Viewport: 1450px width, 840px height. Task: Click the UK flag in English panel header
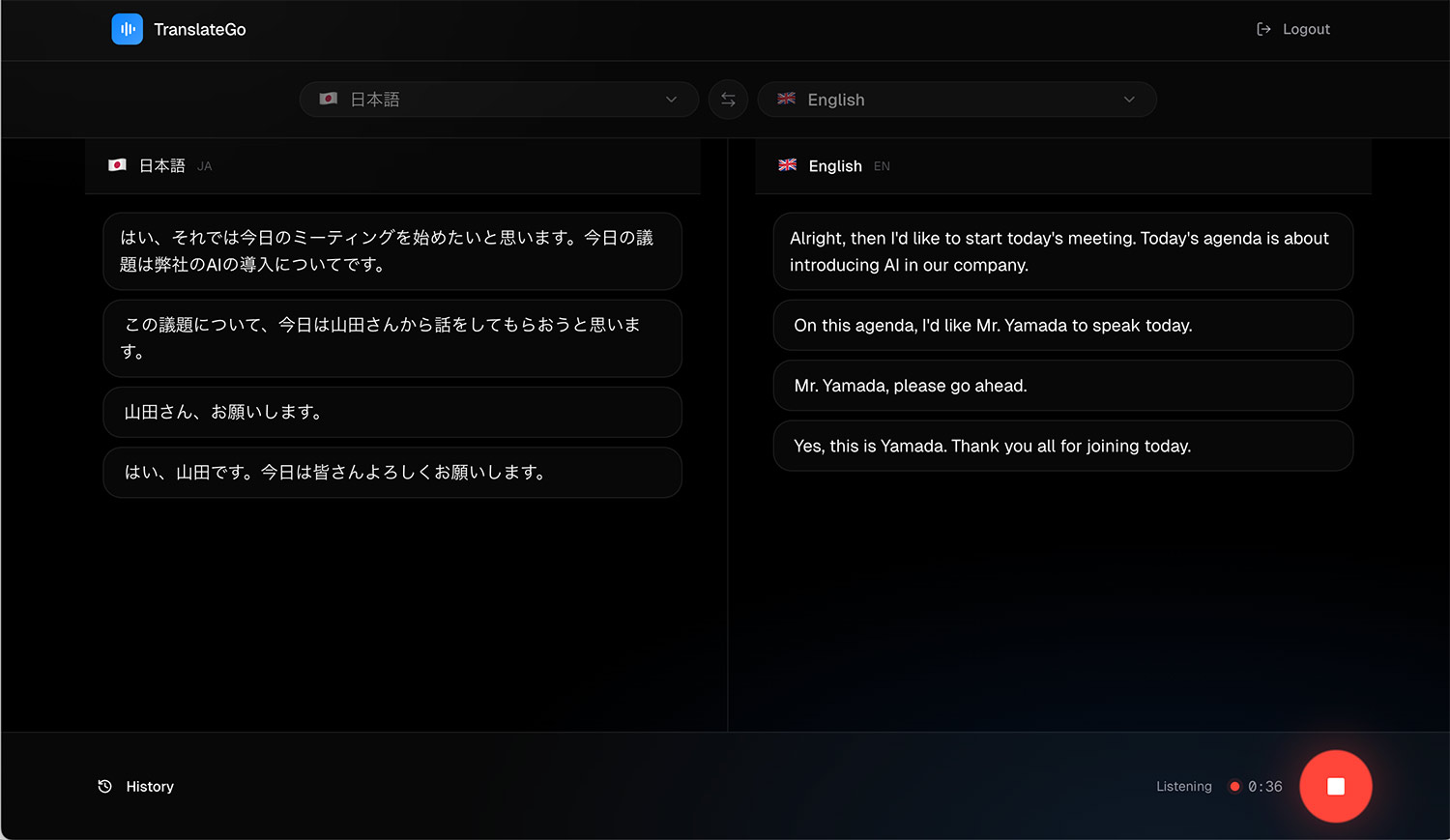tap(788, 165)
